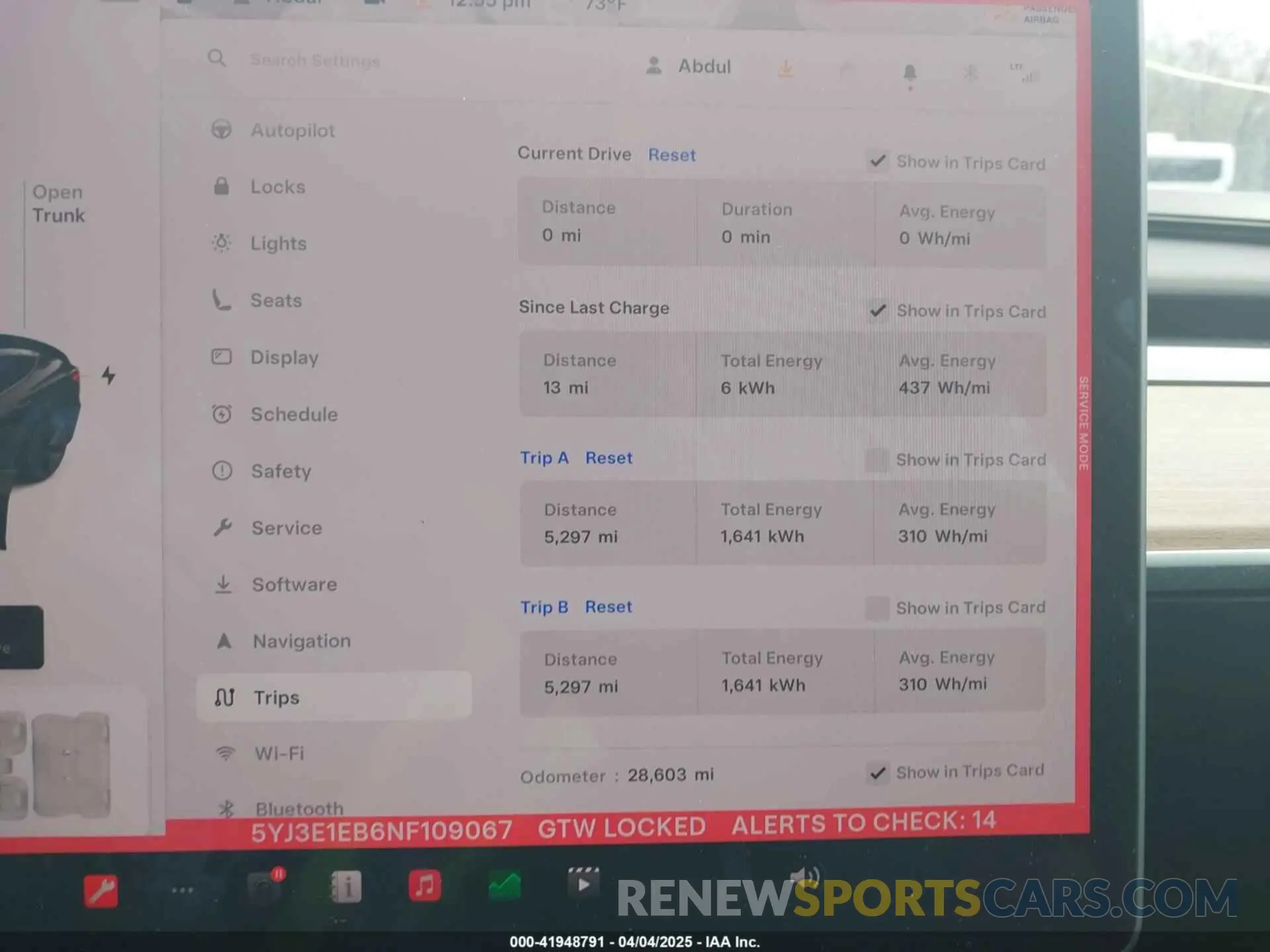Open the notifications bell icon

(910, 73)
